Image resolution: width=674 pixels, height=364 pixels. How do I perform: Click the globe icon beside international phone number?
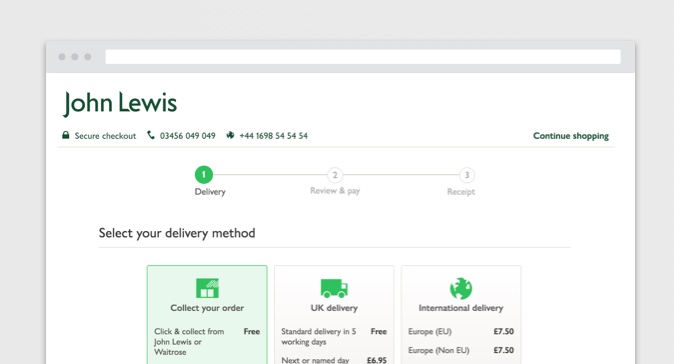pos(230,135)
